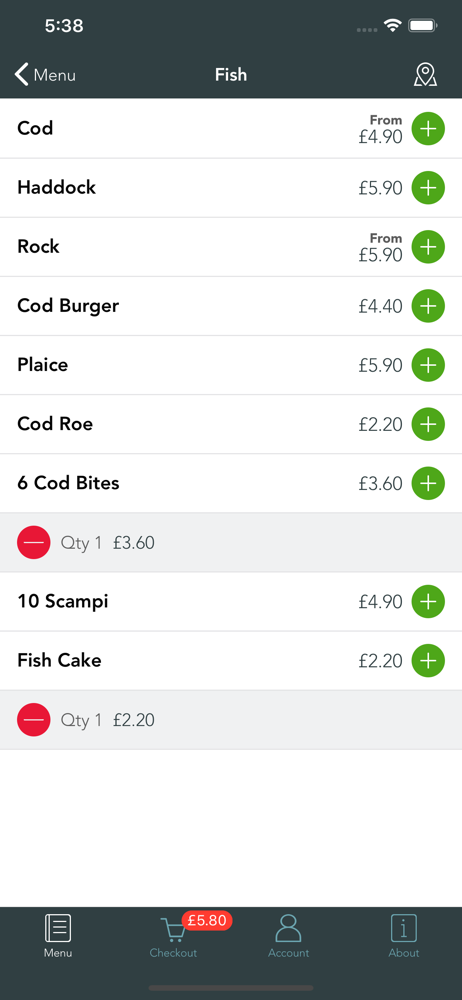
Task: Go back to Menu with chevron
Action: 45,75
